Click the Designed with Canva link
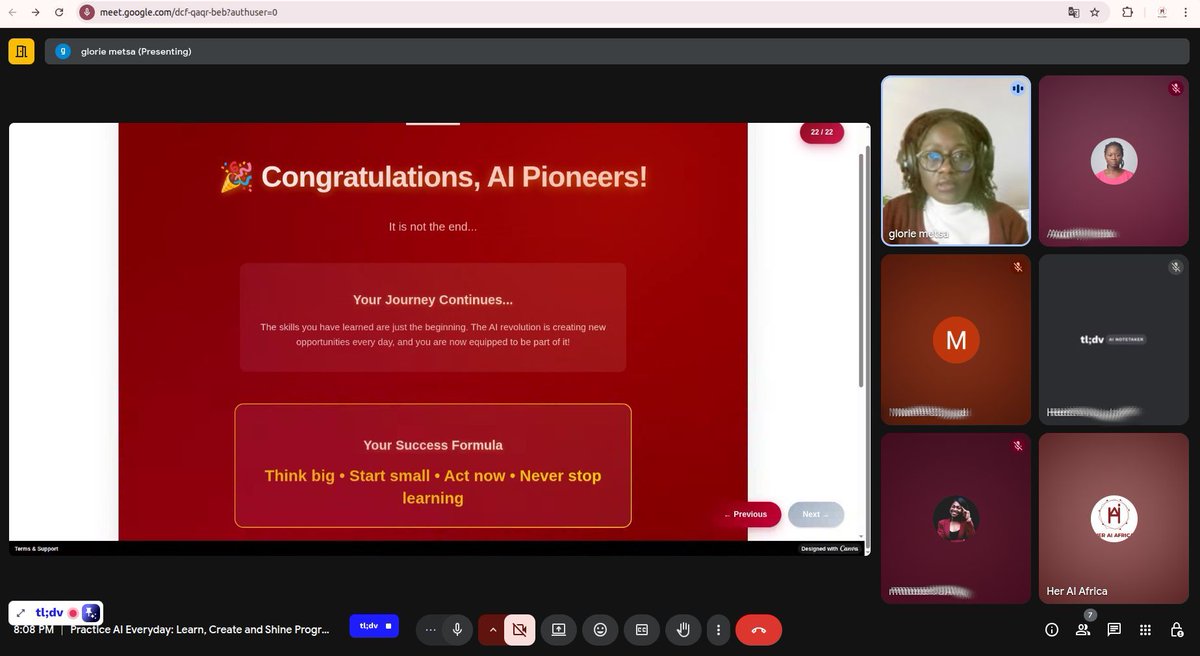This screenshot has height=656, width=1200. [x=830, y=548]
